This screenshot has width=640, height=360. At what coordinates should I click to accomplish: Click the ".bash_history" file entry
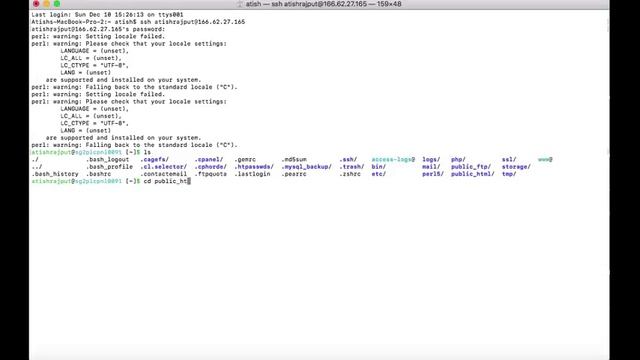[55, 174]
